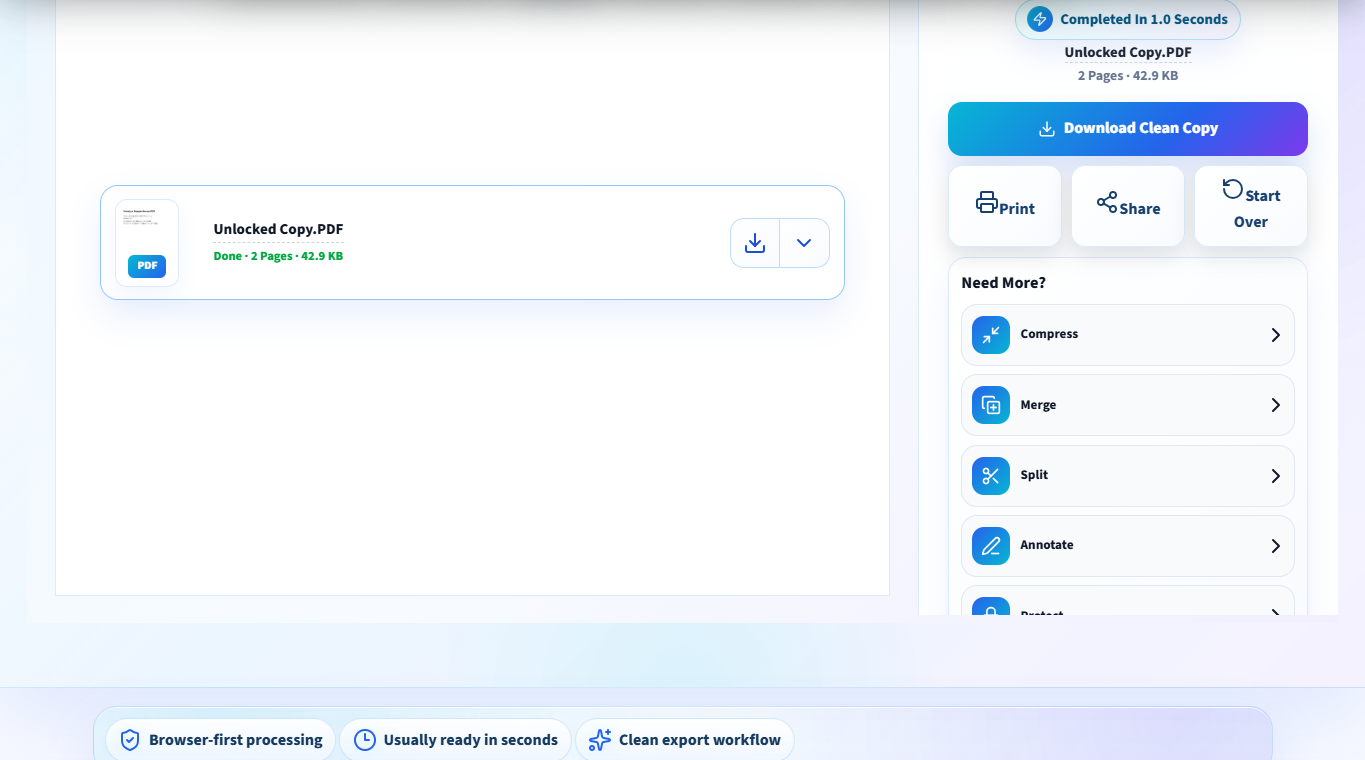Click the 'Done · 2 Pages · 42.9 KB' status
The image size is (1365, 760).
pos(278,256)
